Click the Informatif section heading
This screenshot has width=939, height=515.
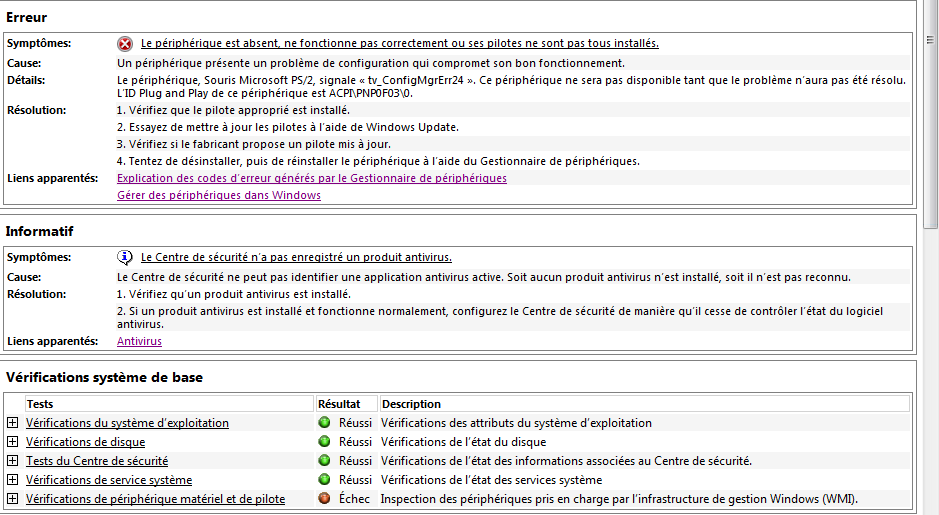(x=40, y=231)
